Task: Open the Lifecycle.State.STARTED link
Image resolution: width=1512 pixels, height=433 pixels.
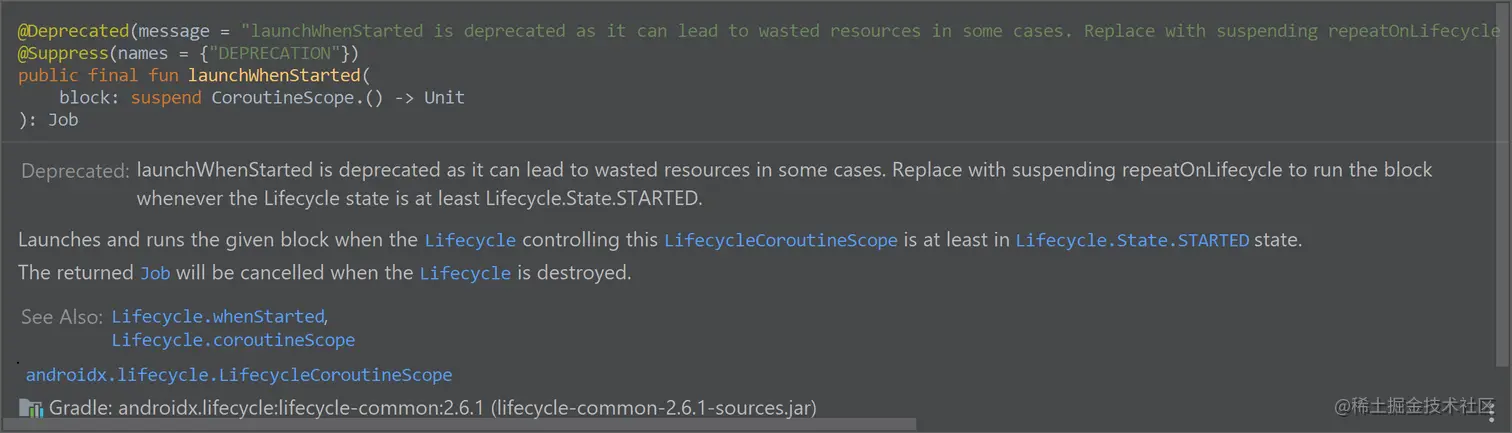Action: coord(1132,240)
